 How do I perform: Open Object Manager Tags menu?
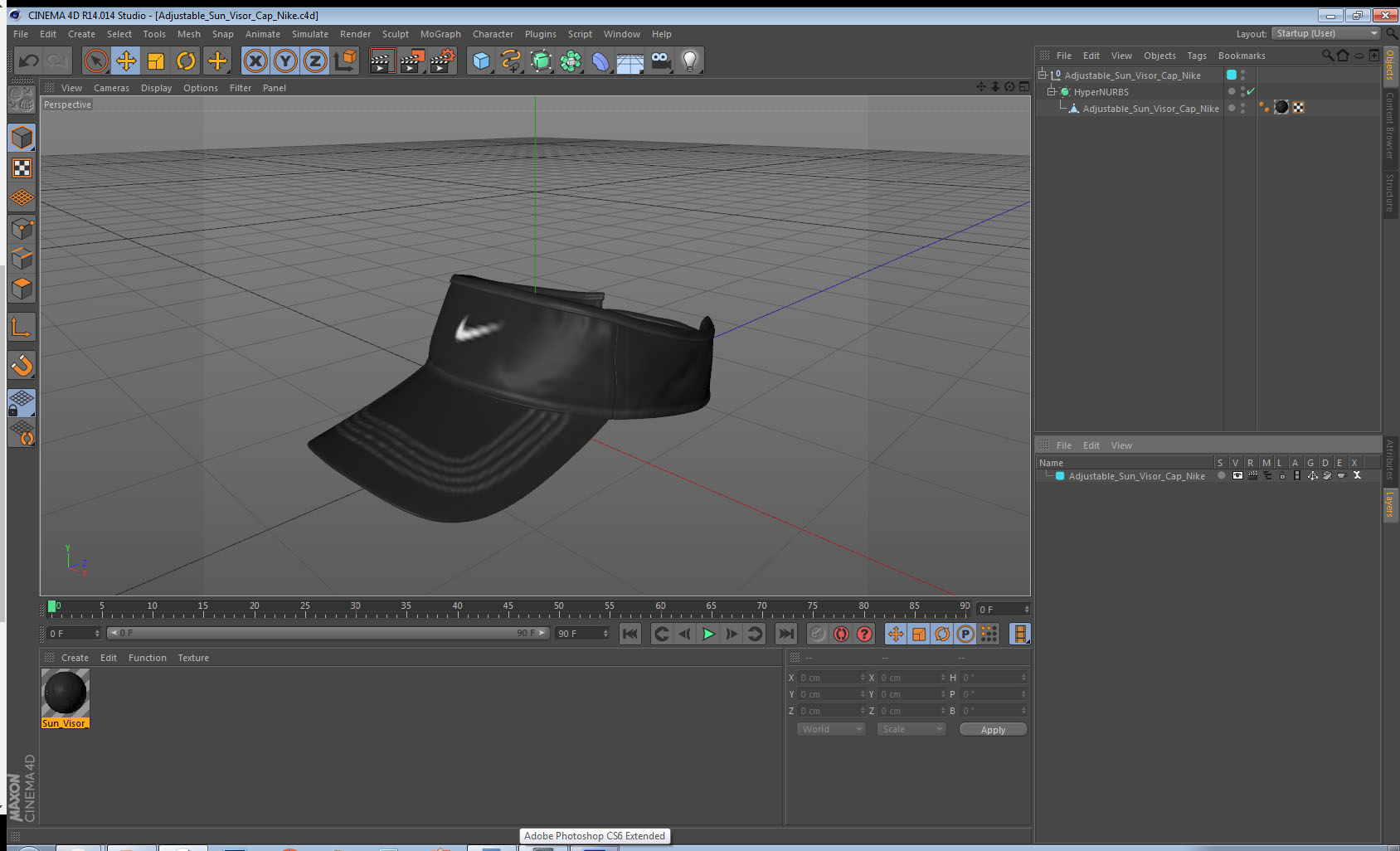click(1197, 56)
